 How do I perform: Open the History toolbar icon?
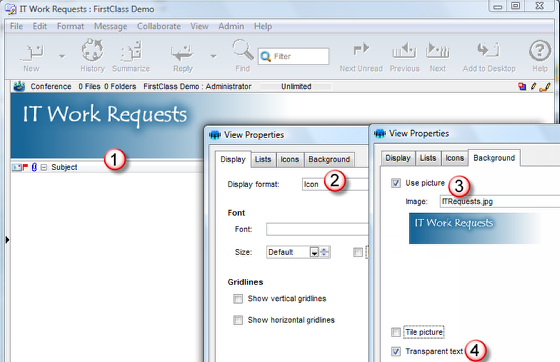(x=92, y=50)
